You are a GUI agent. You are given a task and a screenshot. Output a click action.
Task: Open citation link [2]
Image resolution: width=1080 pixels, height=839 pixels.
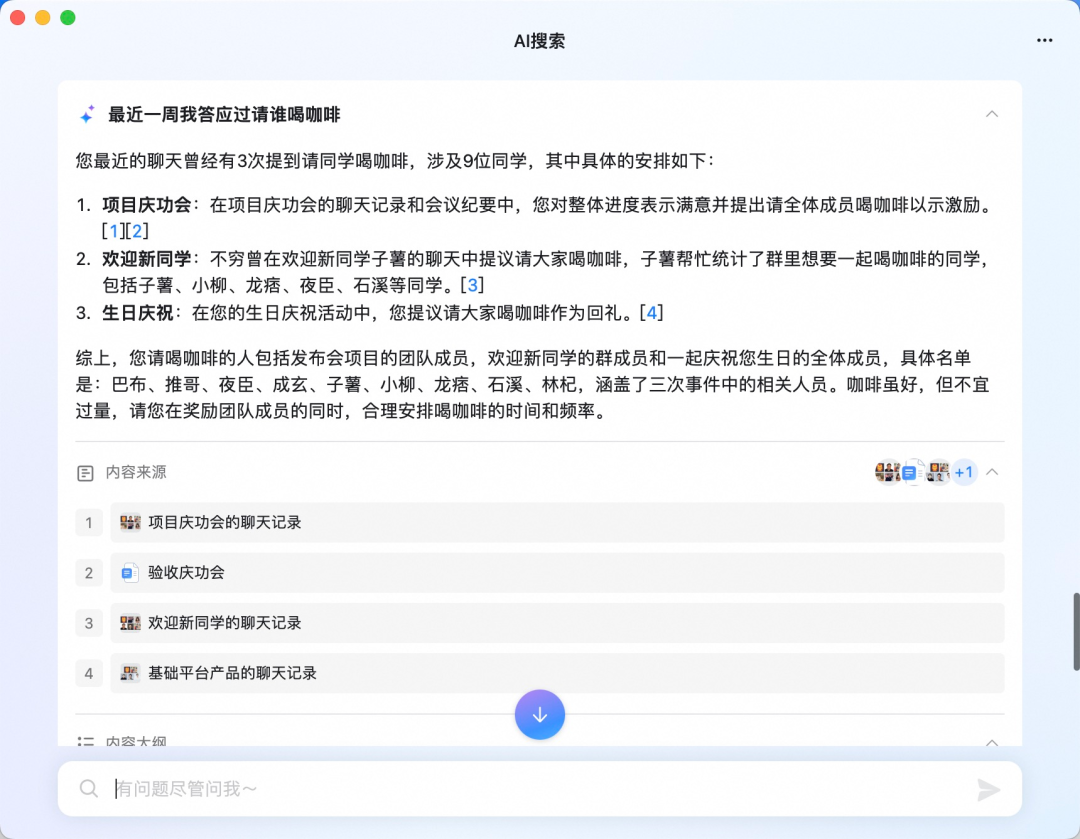136,231
